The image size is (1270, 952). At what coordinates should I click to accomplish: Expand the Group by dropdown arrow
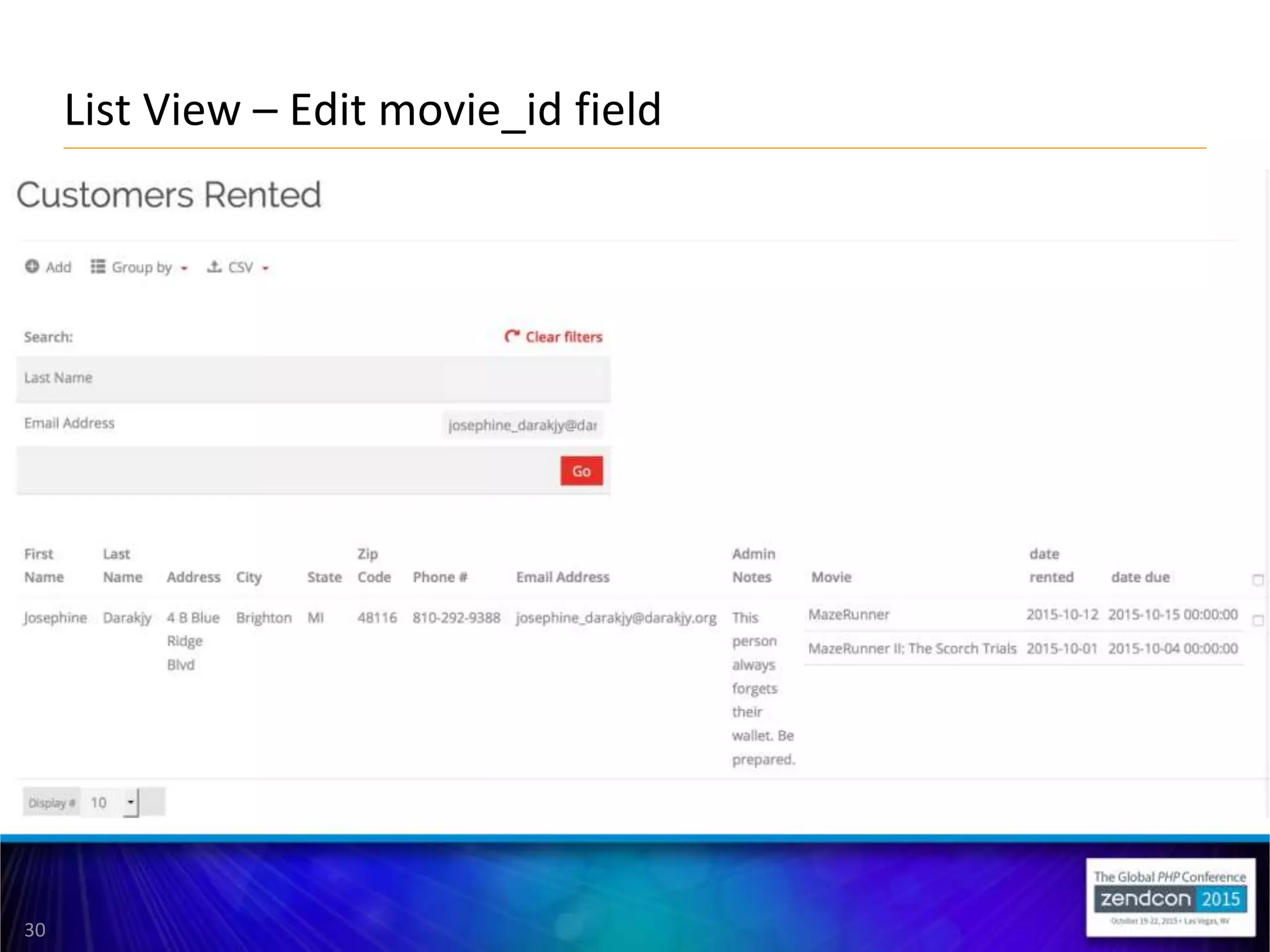184,268
